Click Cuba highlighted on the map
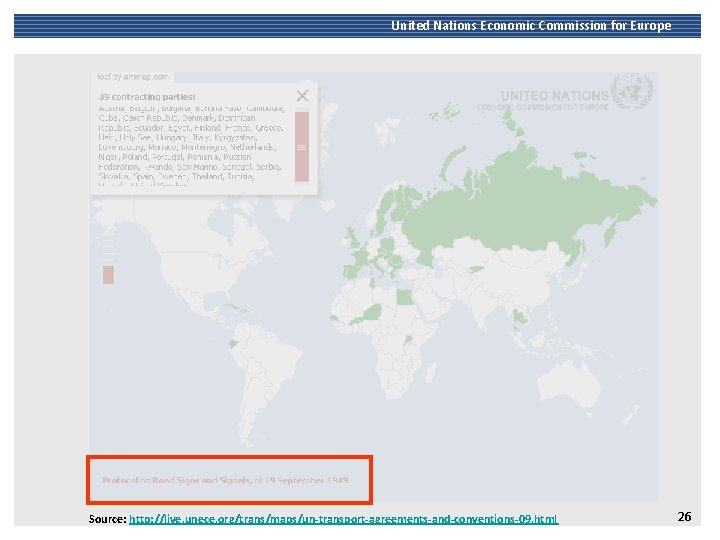This screenshot has width=720, height=540. click(x=236, y=307)
